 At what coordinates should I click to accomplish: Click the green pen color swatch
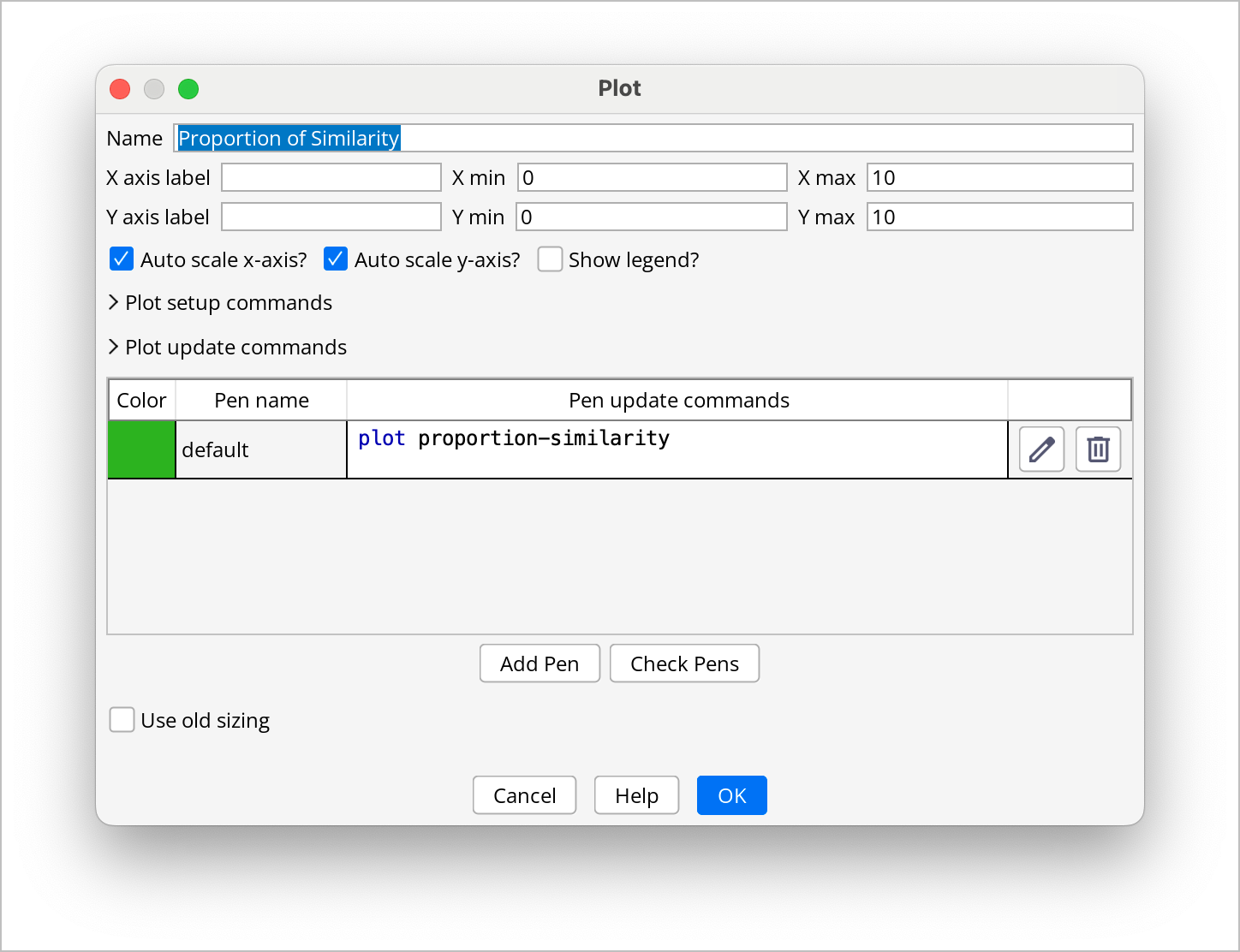(x=141, y=449)
